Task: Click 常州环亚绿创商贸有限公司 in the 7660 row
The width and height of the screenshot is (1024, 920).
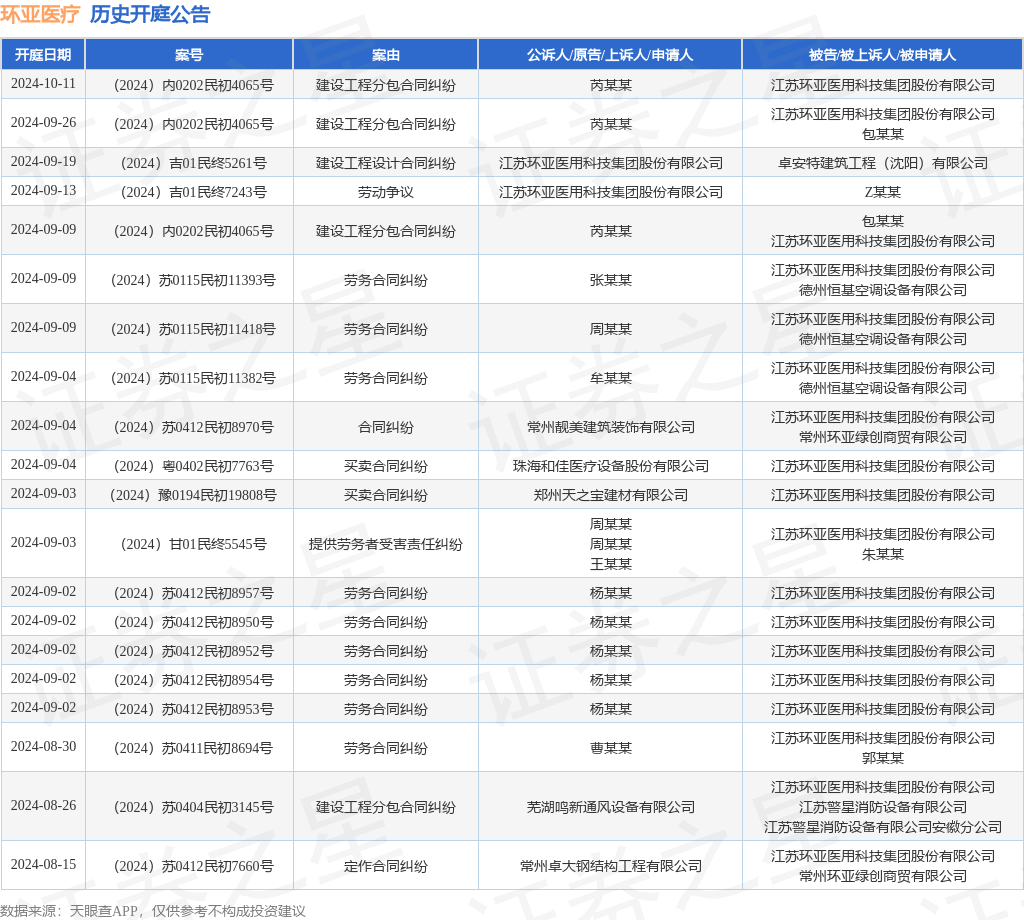Action: pyautogui.click(x=882, y=876)
